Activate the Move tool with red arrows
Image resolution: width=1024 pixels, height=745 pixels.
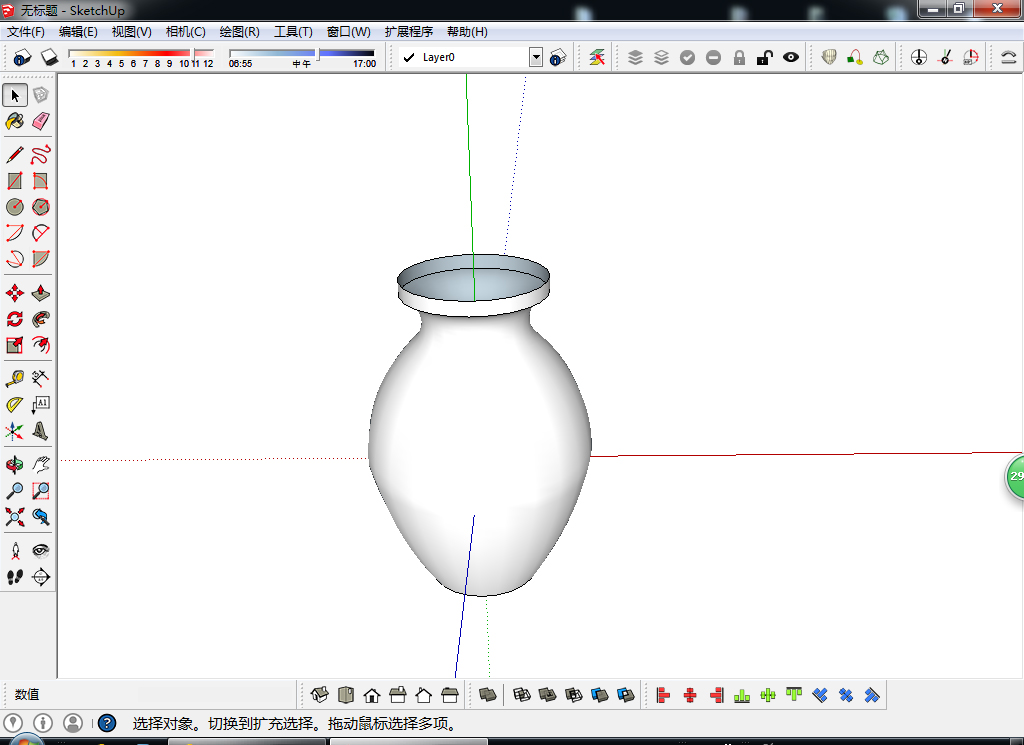[15, 293]
